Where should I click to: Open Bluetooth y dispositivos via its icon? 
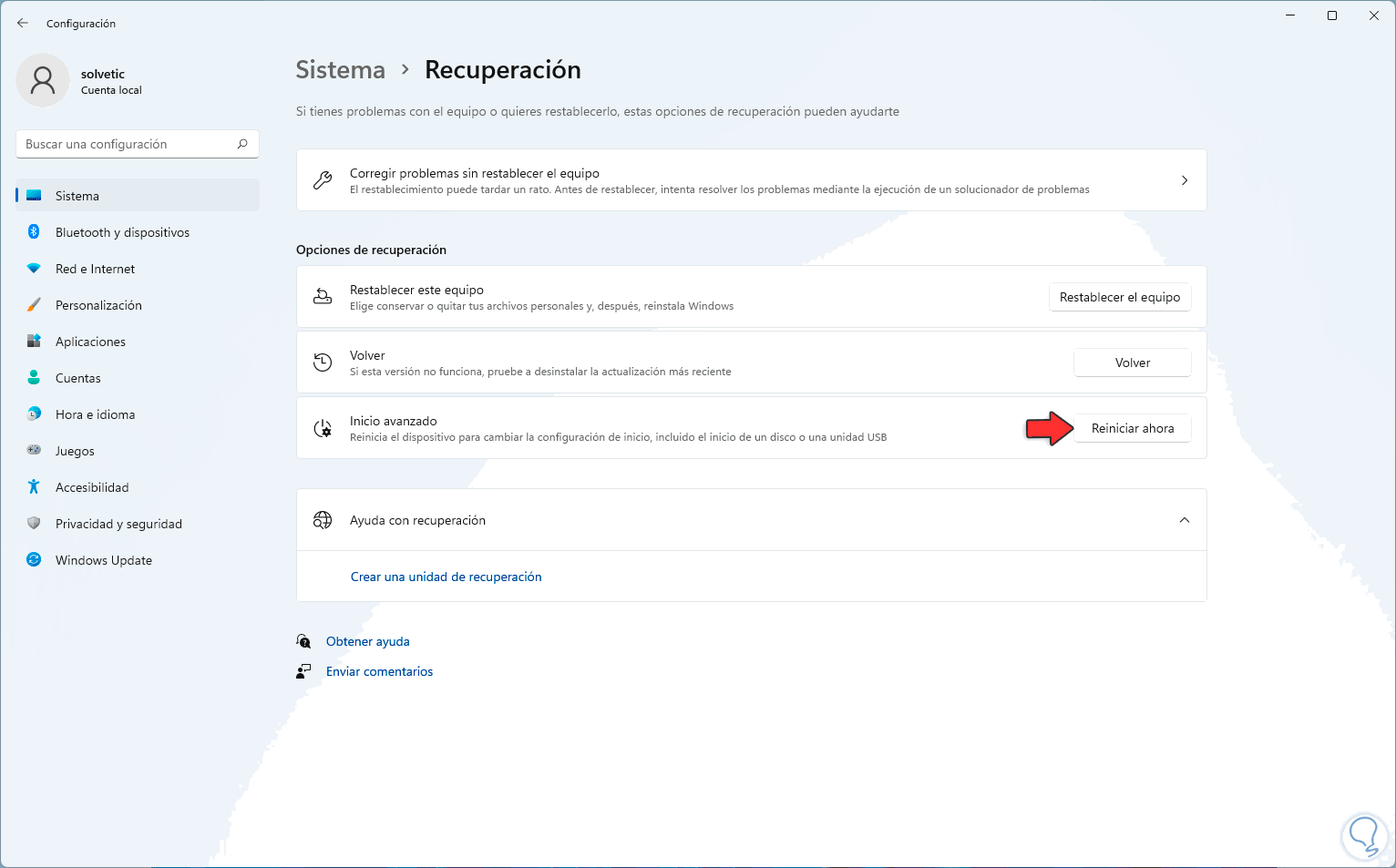coord(34,232)
